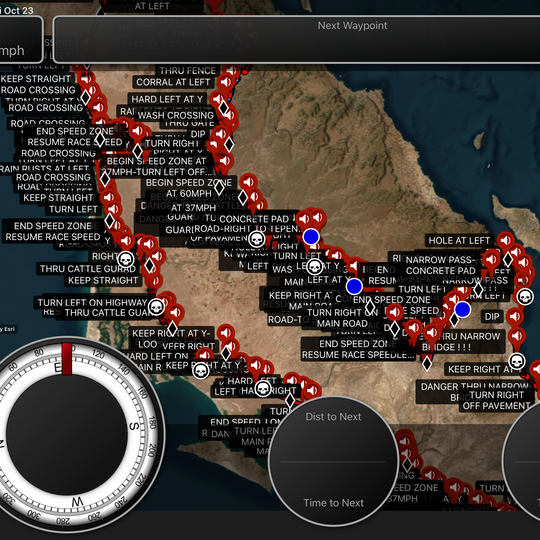Select the RAIN RUSTS AT LEFT label
The image size is (540, 540).
(44, 169)
